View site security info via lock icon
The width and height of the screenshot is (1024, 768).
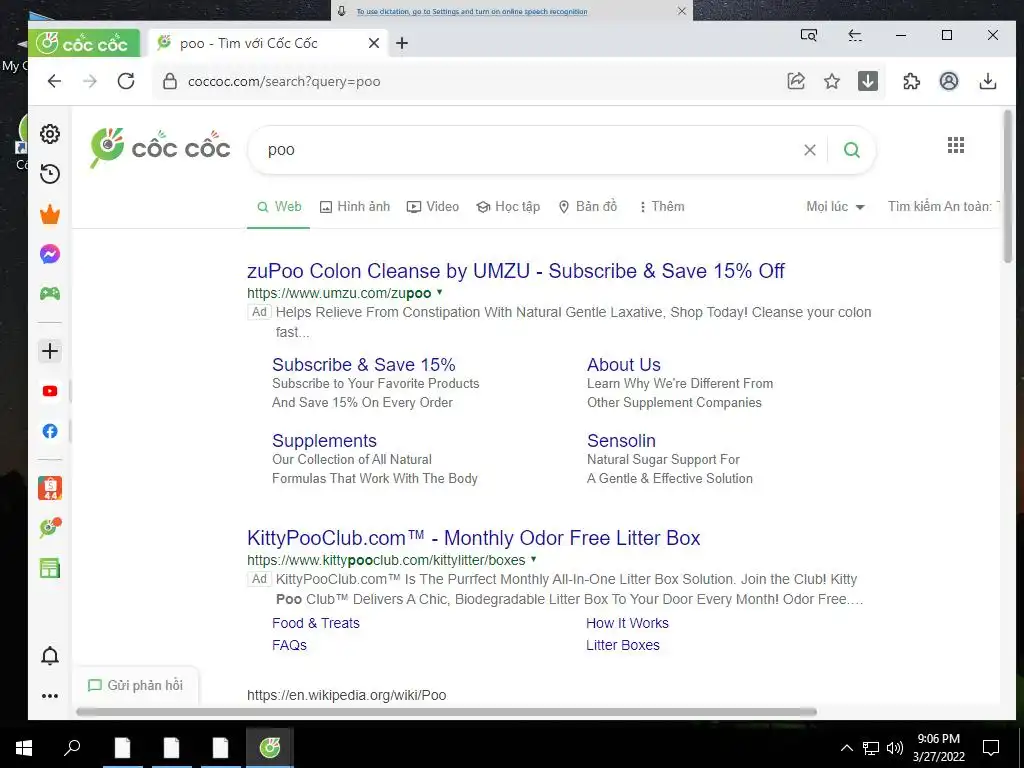click(170, 81)
